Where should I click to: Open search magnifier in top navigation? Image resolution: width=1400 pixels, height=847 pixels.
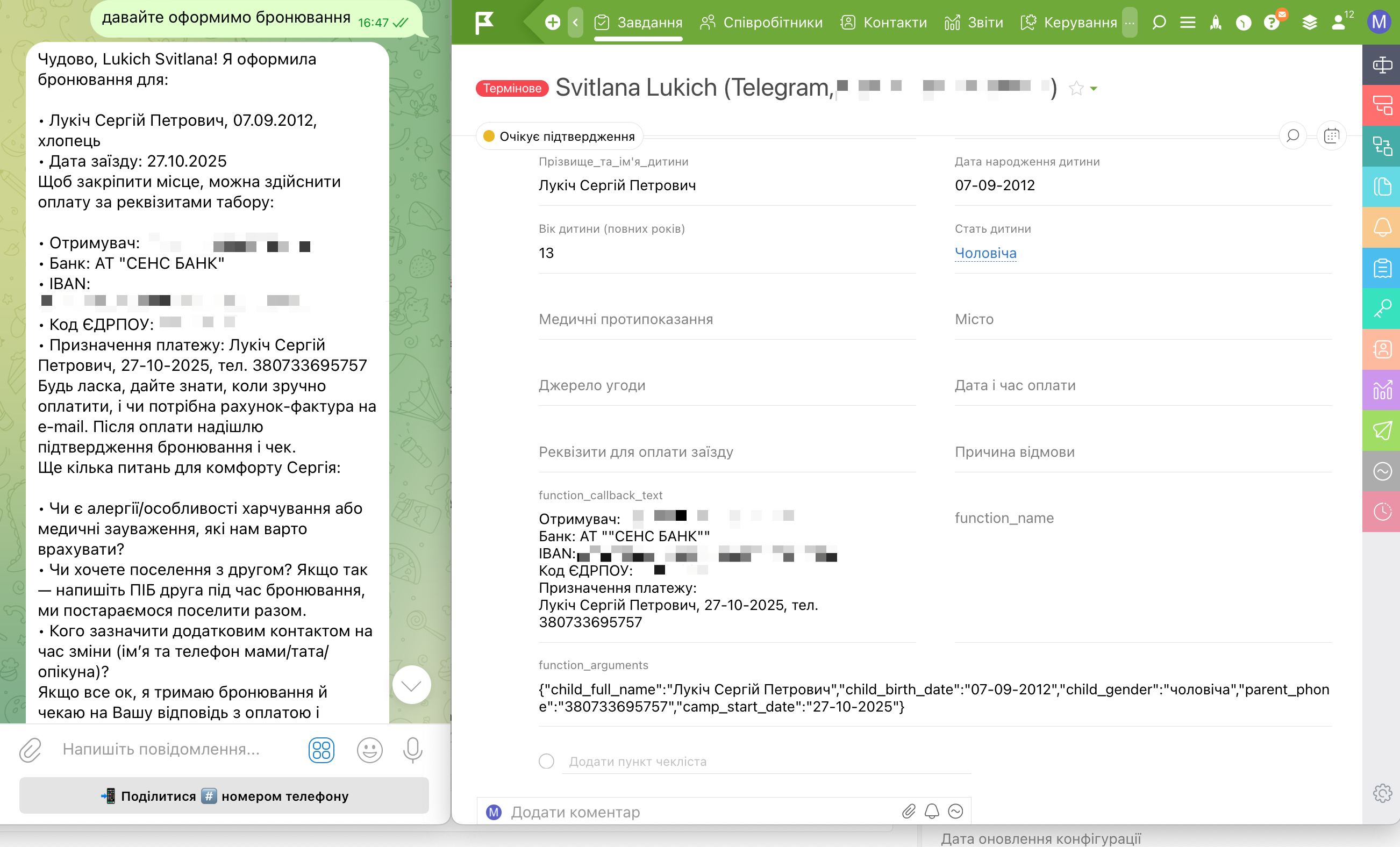click(1159, 22)
